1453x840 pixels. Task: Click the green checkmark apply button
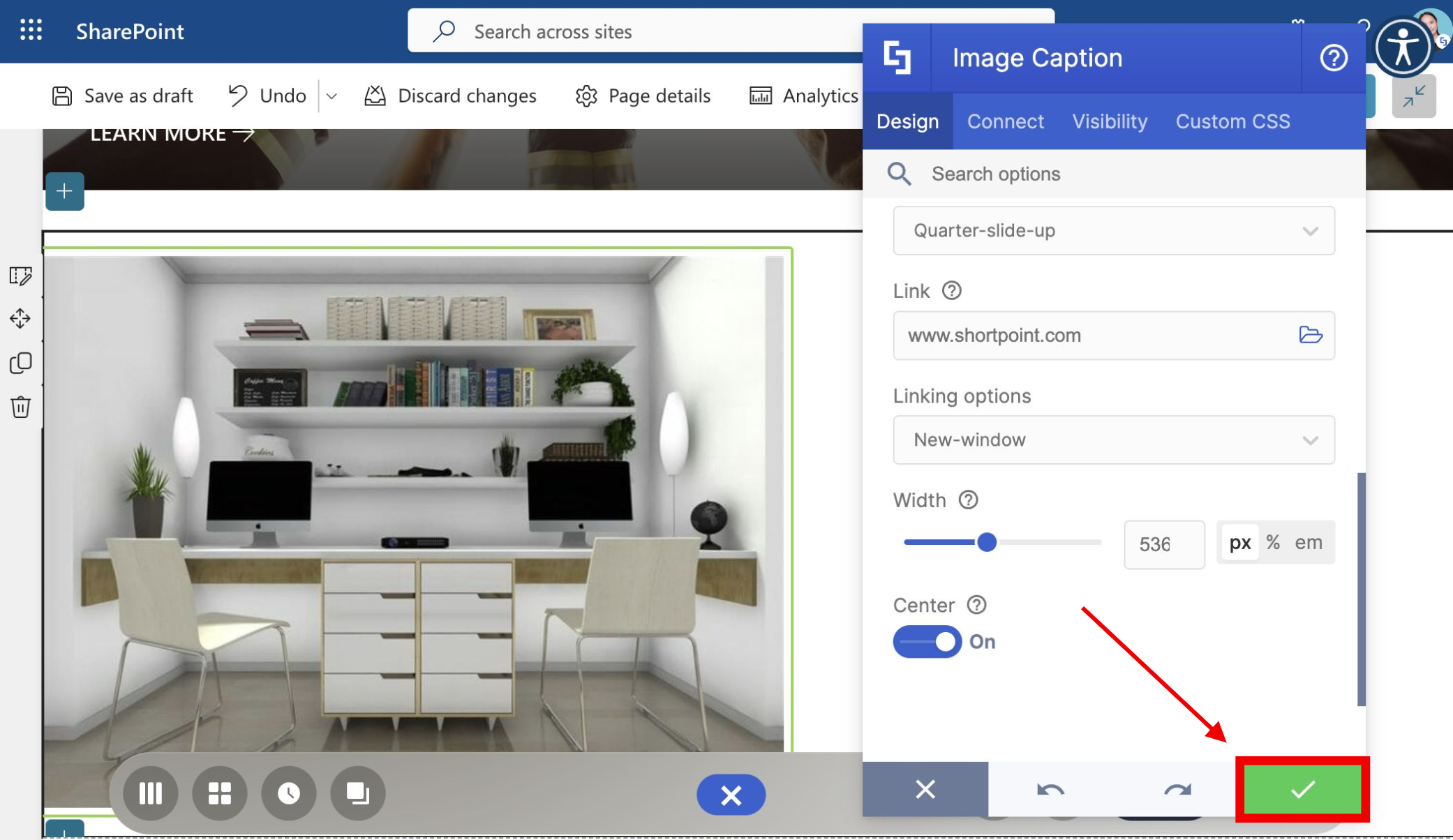(1302, 790)
